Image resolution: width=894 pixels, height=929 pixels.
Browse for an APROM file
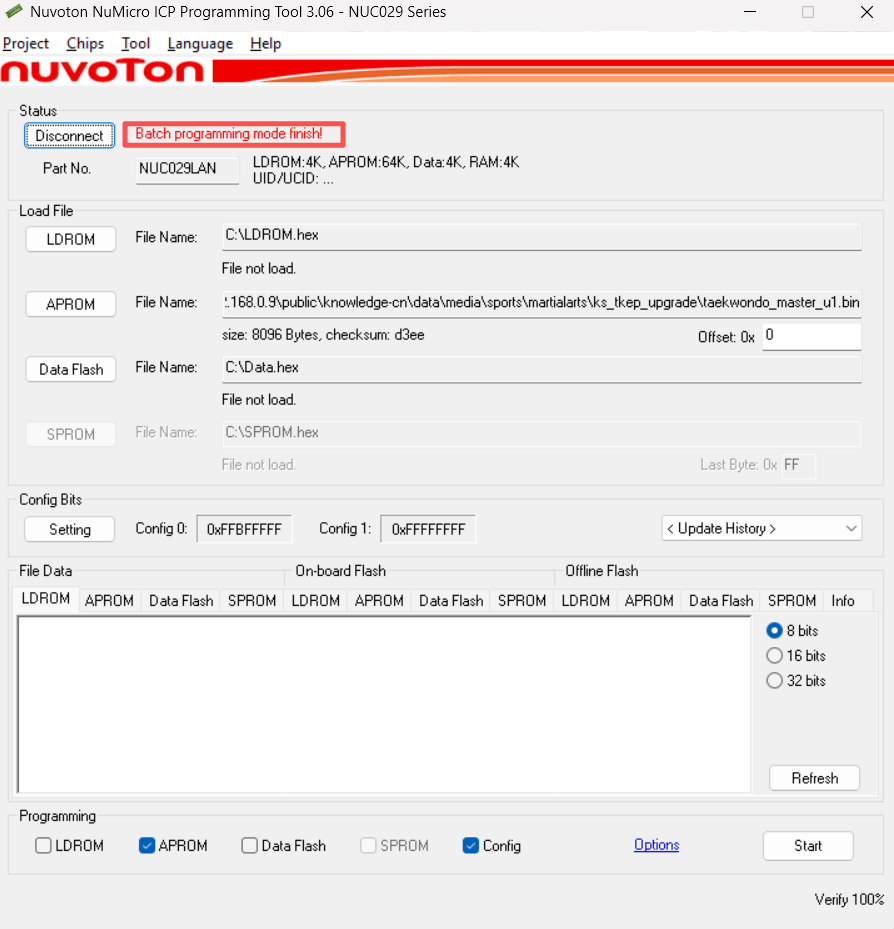[x=70, y=304]
